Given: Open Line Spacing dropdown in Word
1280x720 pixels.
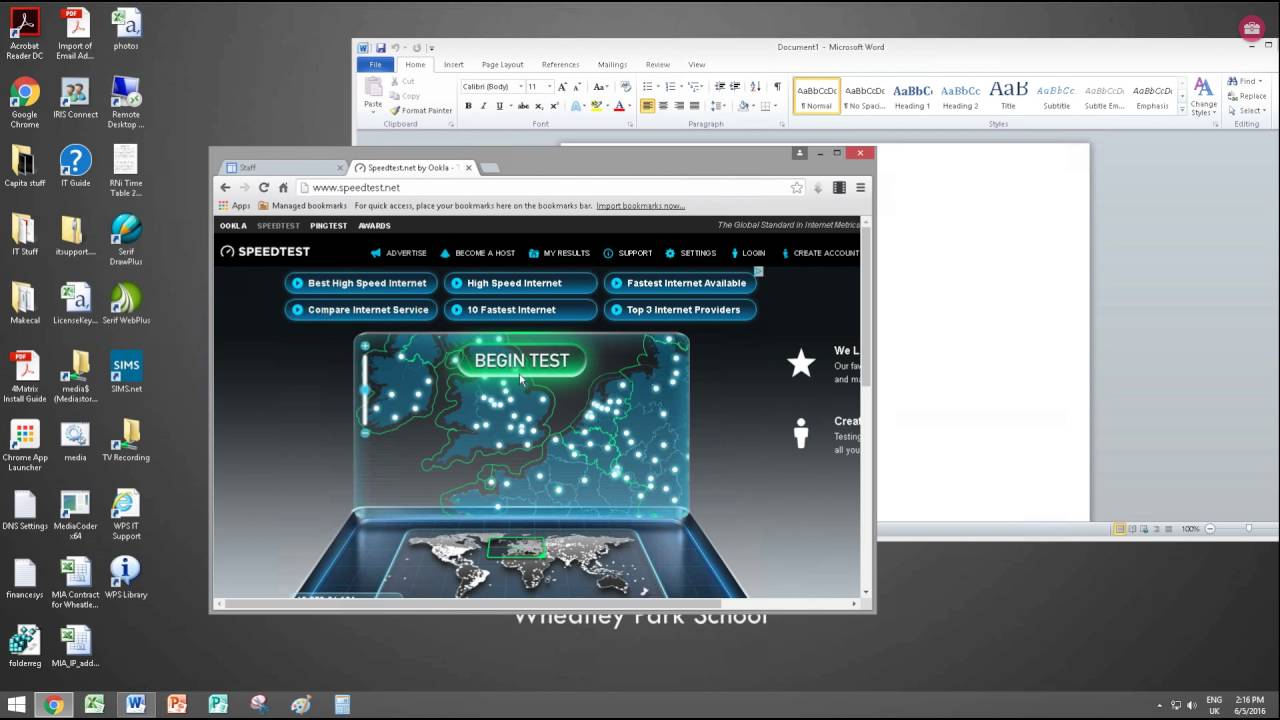Looking at the screenshot, I should [718, 106].
